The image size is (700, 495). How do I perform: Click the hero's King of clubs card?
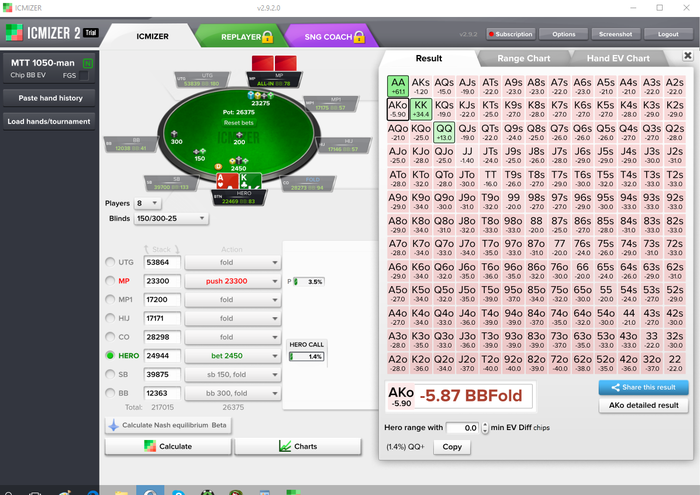[250, 182]
